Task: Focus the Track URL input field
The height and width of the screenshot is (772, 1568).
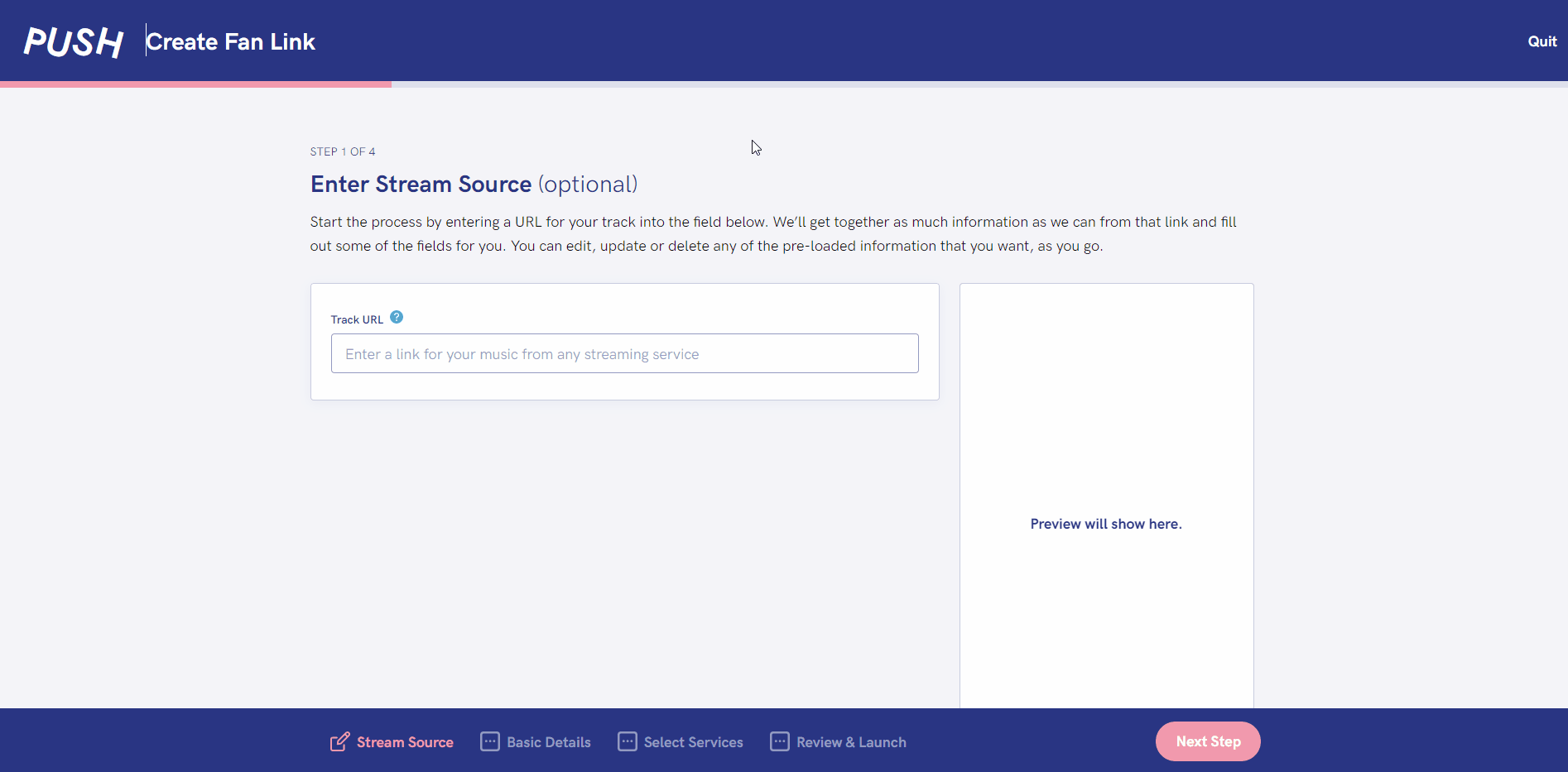Action: (624, 353)
